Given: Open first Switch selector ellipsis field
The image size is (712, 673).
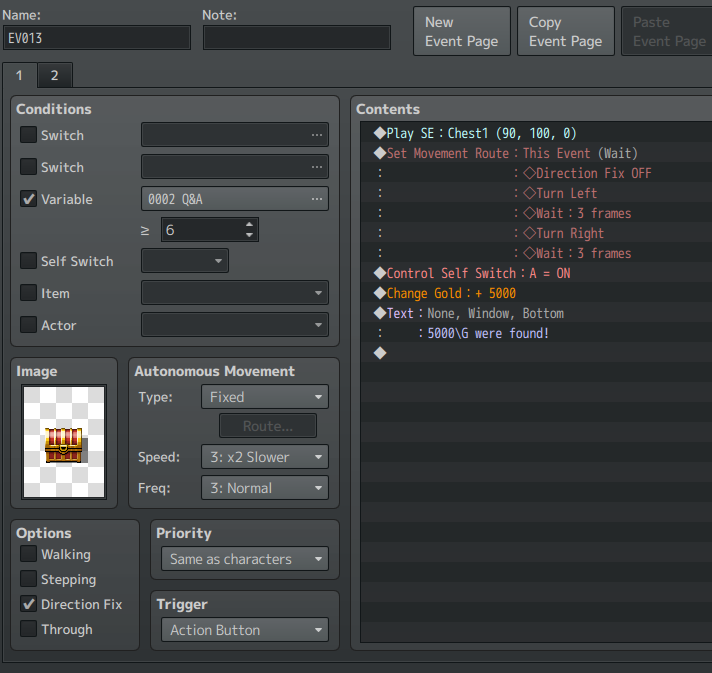Looking at the screenshot, I should [x=235, y=135].
